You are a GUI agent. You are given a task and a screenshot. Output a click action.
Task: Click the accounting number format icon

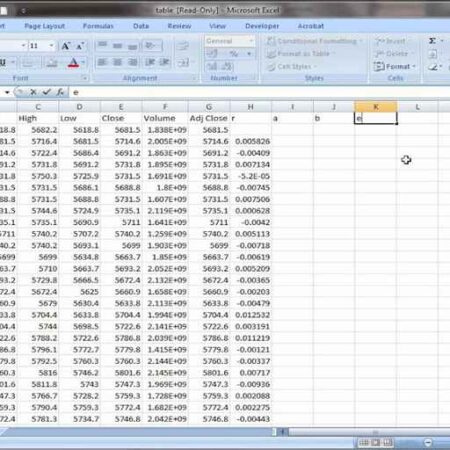212,53
